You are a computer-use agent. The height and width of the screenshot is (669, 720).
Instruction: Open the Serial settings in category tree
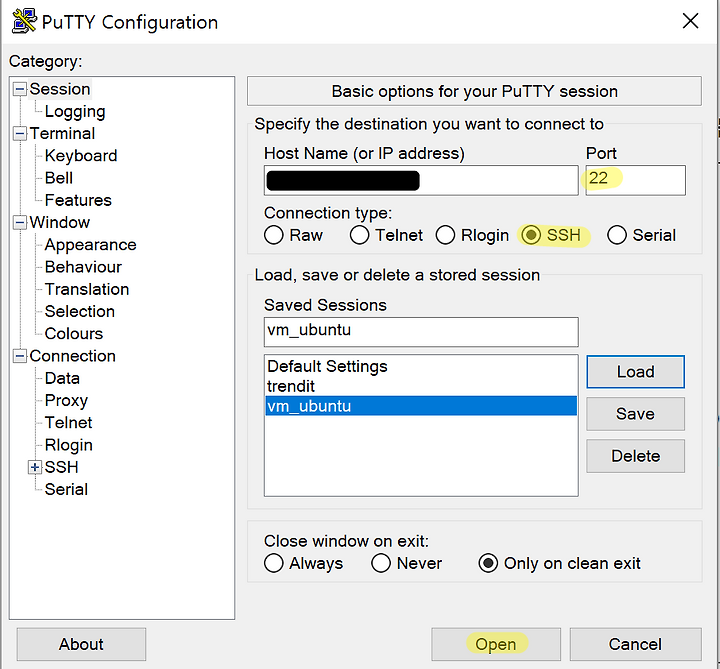(x=66, y=489)
